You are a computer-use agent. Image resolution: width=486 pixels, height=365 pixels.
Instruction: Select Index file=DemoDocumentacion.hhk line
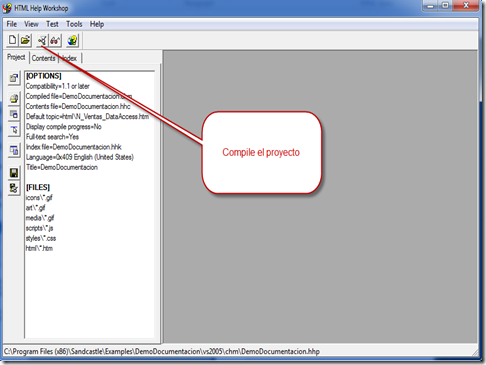coord(74,147)
